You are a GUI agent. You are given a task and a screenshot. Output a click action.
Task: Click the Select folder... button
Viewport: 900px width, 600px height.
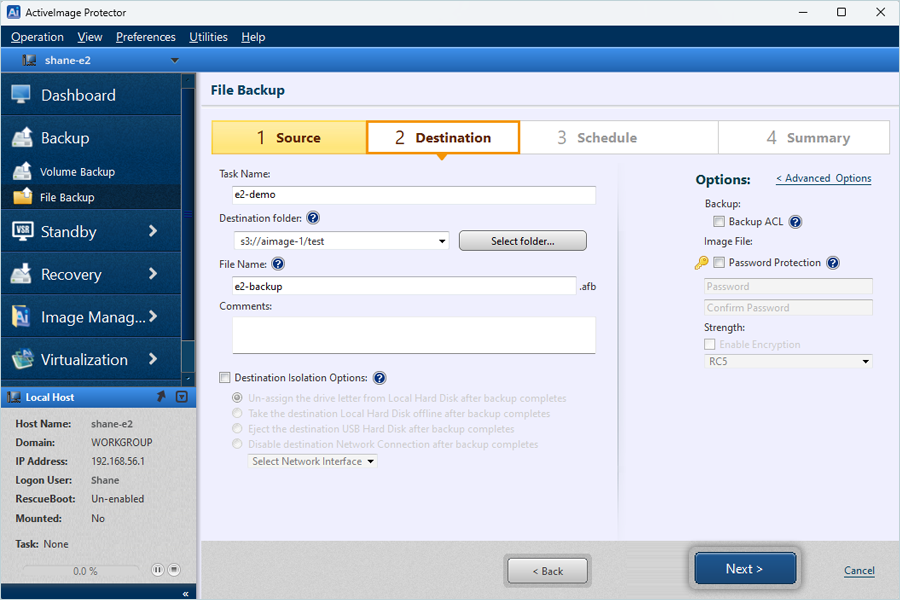(522, 241)
